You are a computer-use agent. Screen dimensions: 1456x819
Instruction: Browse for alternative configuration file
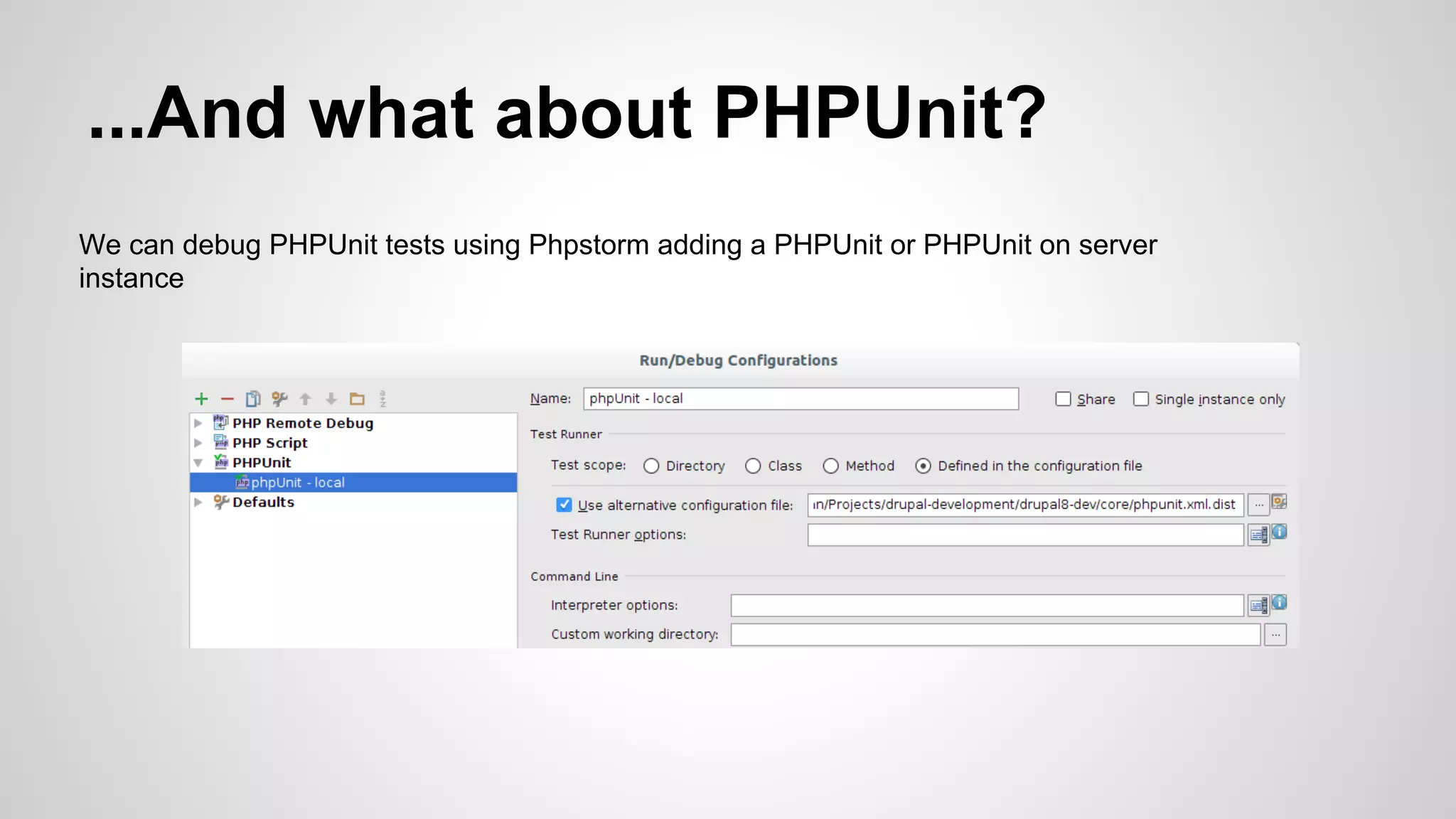(1258, 505)
